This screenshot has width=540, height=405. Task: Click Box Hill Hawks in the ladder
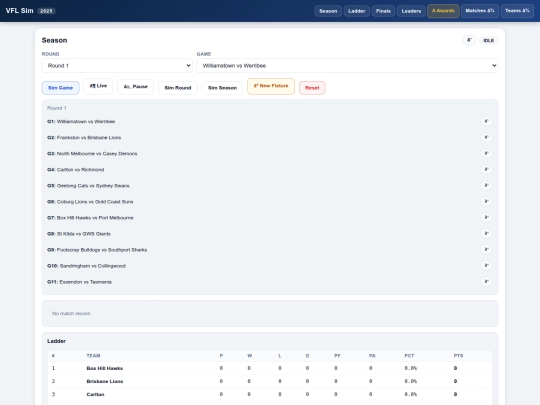(x=105, y=368)
